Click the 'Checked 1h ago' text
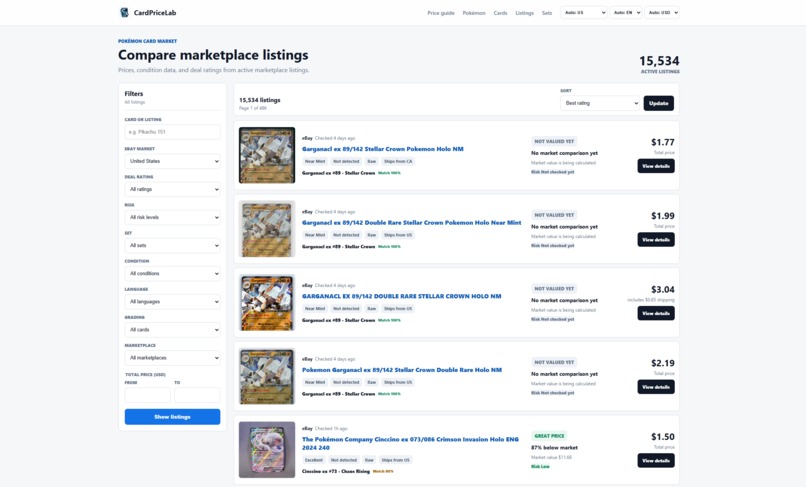 (331, 428)
